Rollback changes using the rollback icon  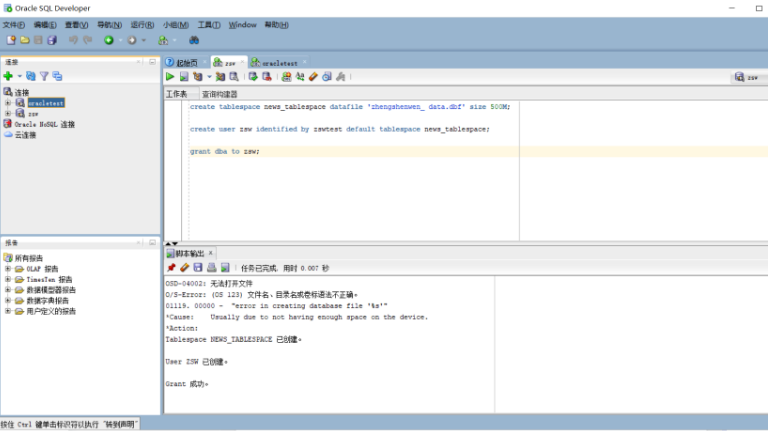(266, 76)
